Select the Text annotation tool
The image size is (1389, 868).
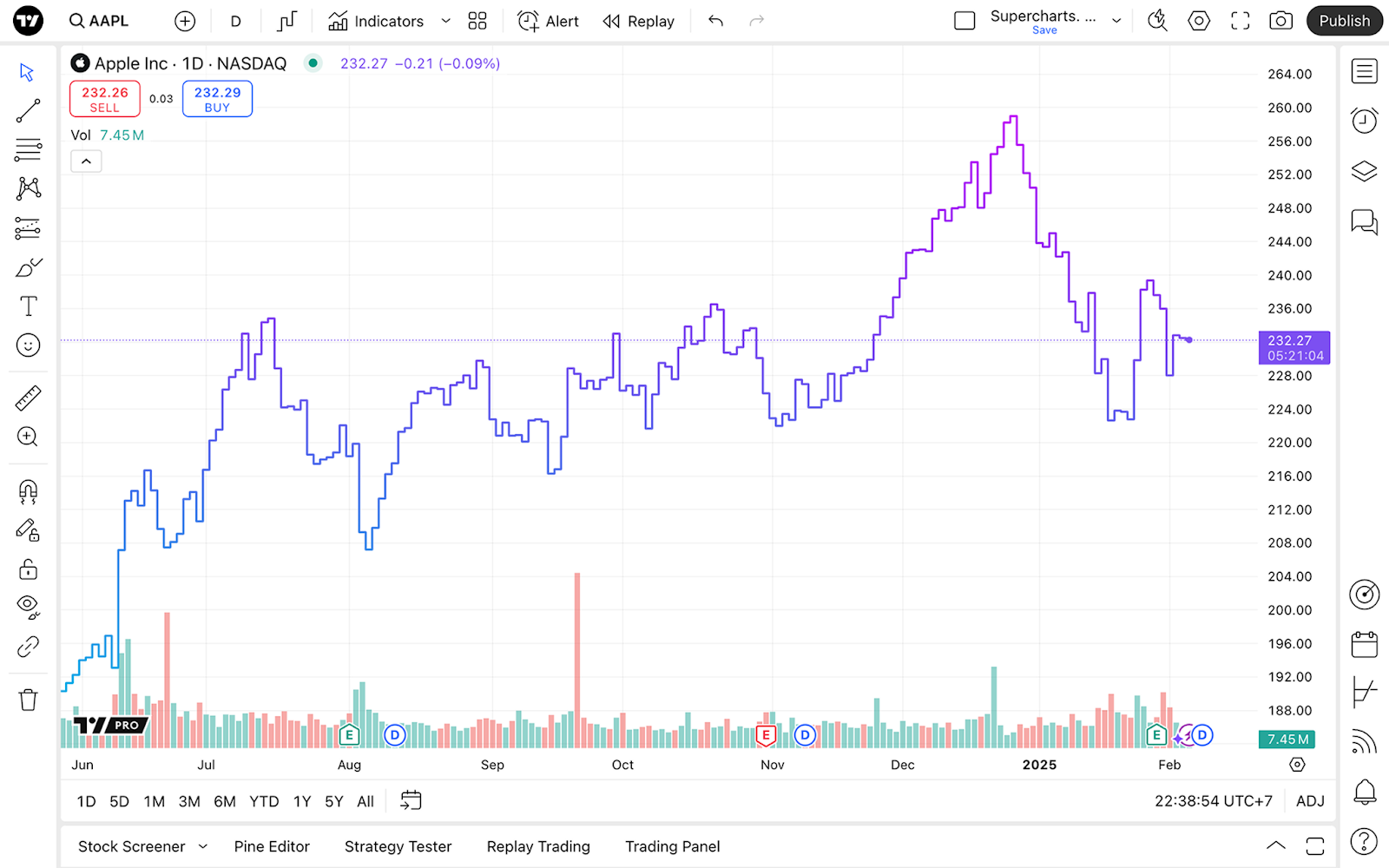point(28,306)
